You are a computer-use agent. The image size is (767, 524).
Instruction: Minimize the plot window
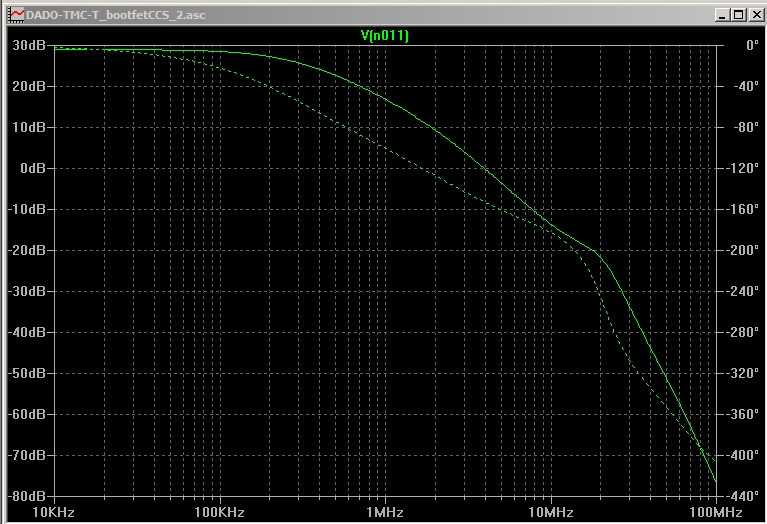[x=722, y=15]
